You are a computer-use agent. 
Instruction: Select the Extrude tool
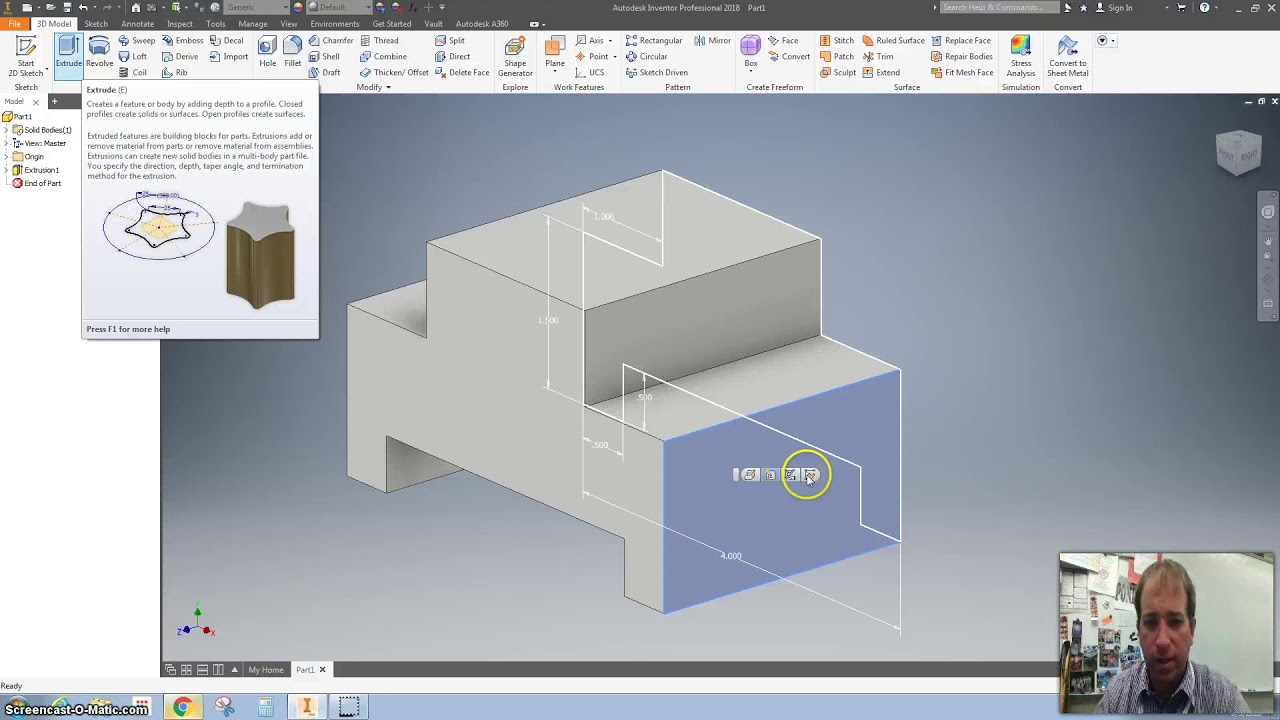[x=68, y=52]
